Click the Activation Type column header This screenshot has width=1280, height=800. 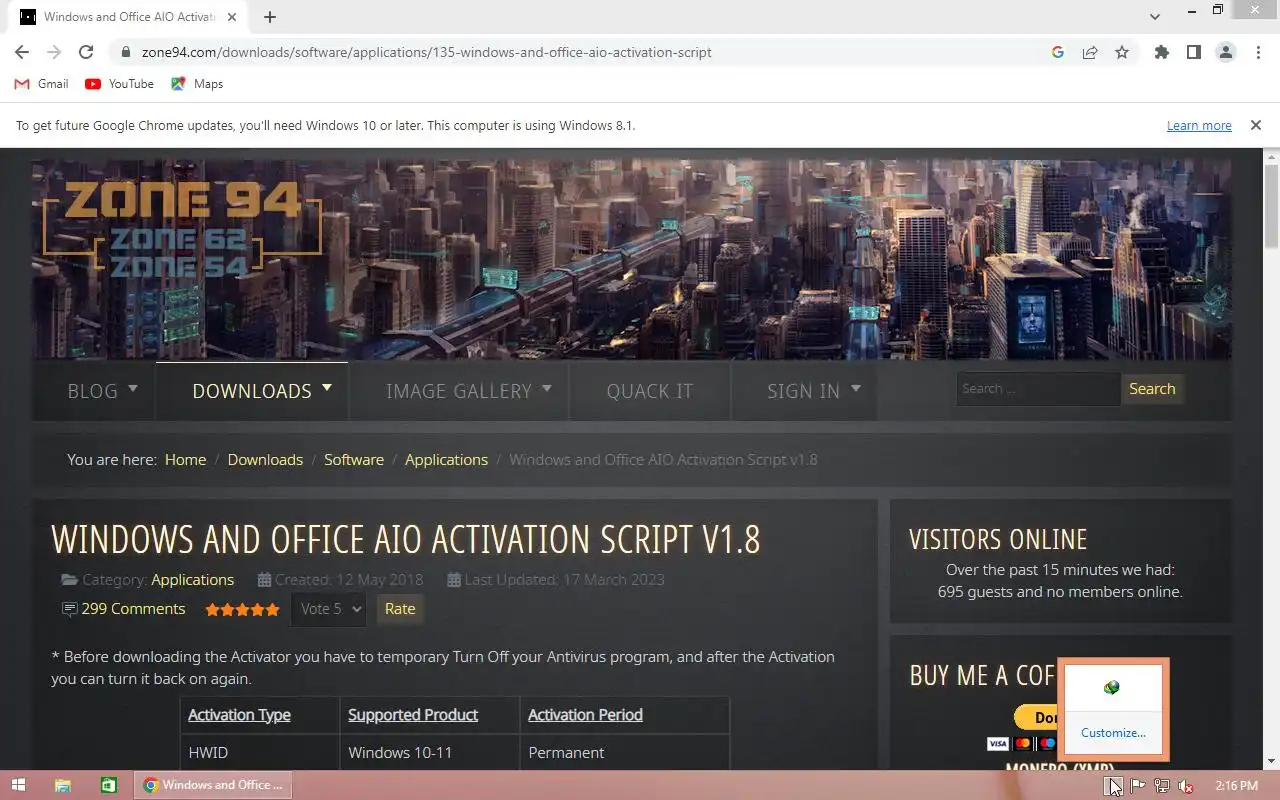click(239, 715)
